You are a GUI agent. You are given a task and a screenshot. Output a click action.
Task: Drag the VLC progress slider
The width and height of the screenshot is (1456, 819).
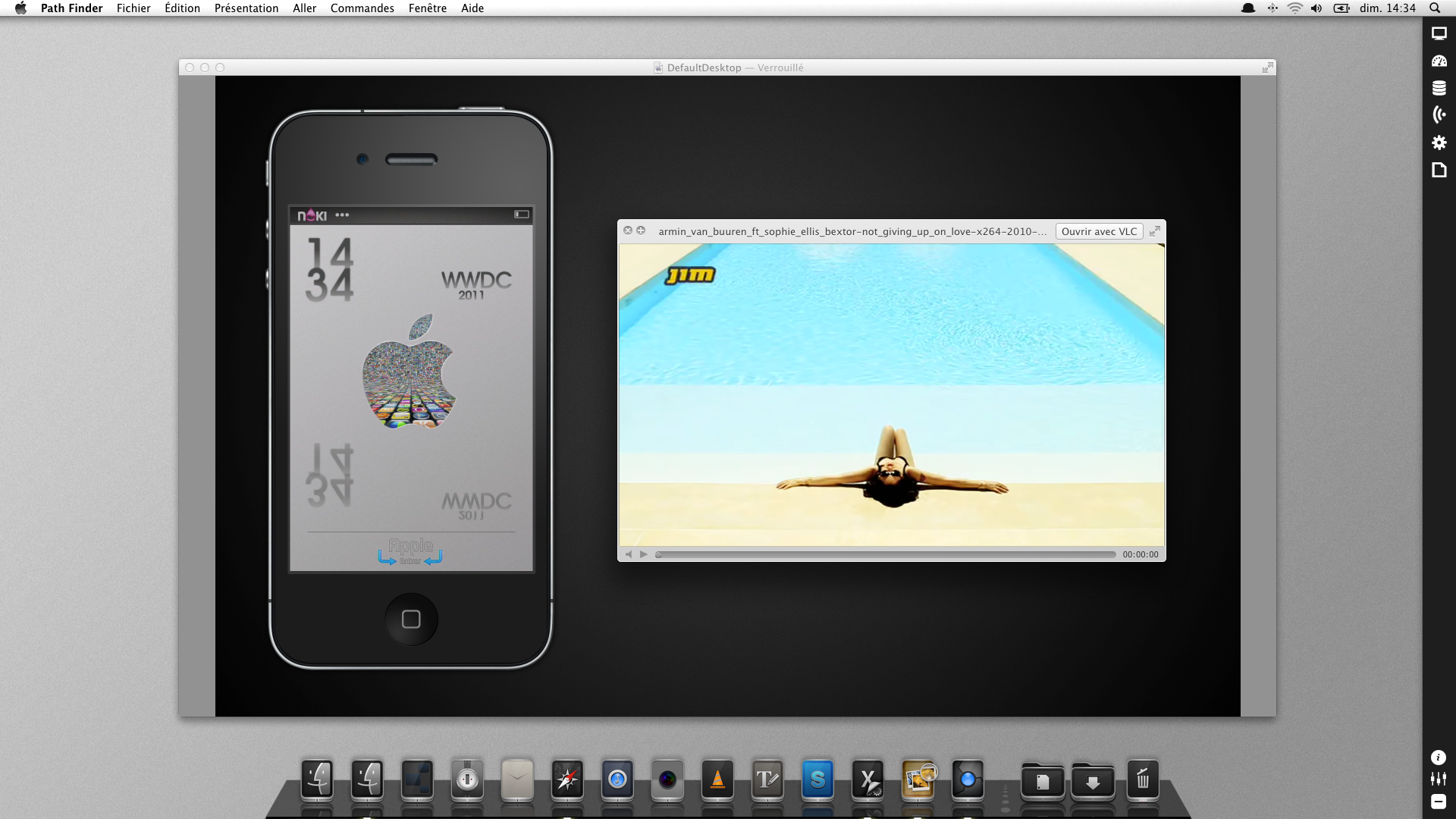[x=658, y=554]
